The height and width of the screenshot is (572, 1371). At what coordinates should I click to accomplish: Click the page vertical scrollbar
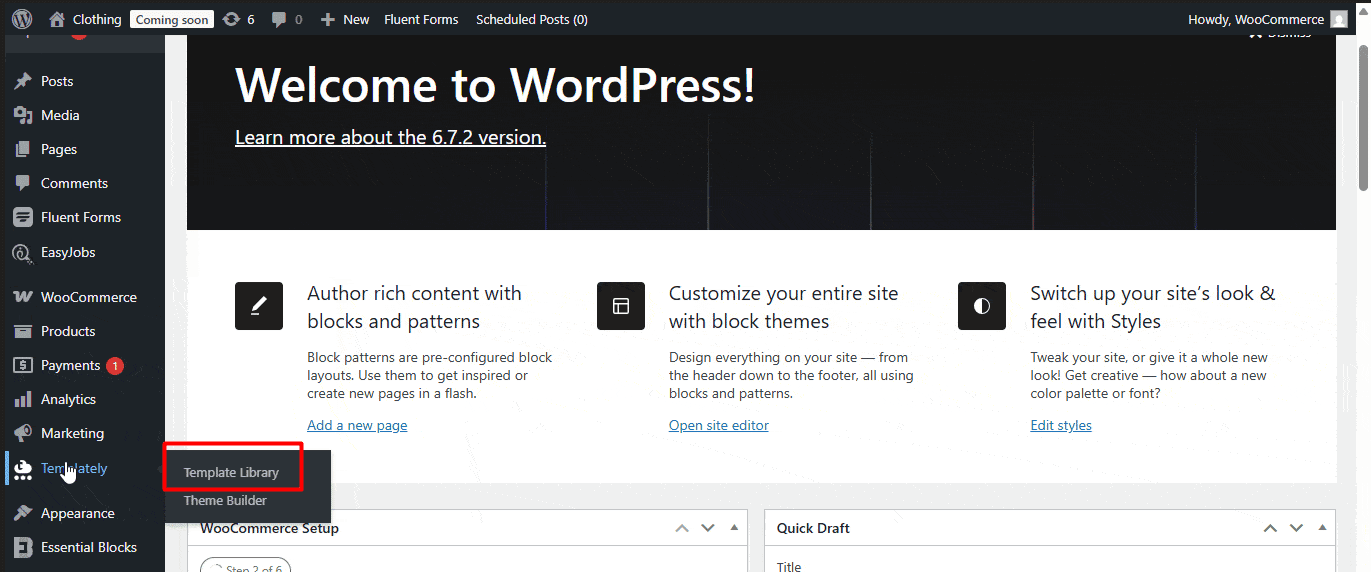point(1363,116)
